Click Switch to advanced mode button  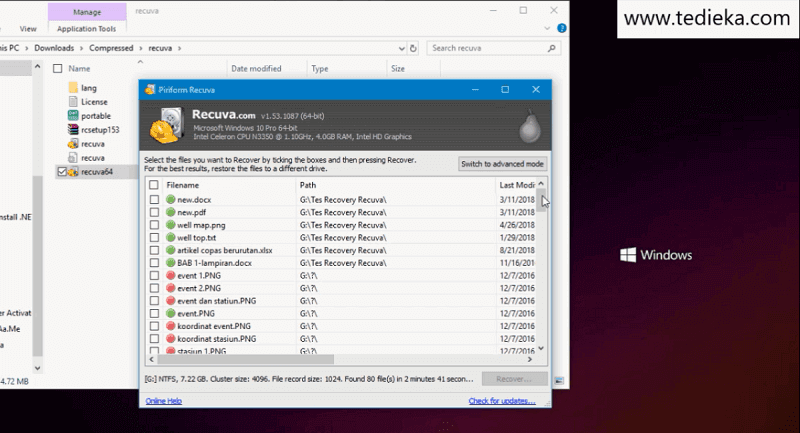tap(503, 164)
